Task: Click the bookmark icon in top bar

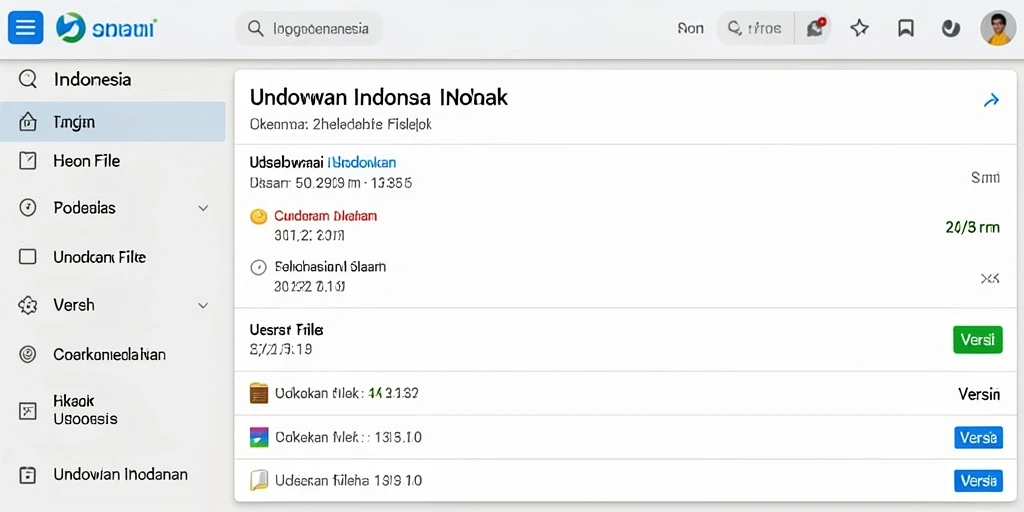Action: (x=905, y=28)
